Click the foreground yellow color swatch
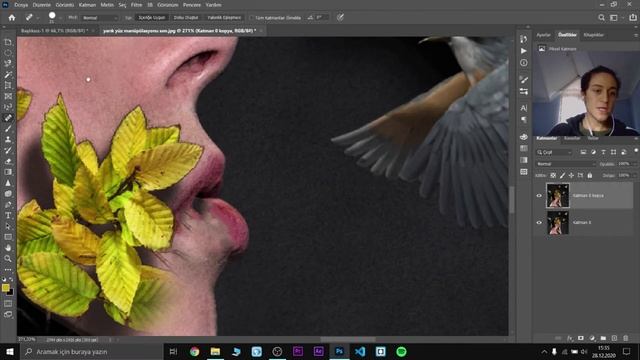This screenshot has height=360, width=640. [x=5, y=288]
